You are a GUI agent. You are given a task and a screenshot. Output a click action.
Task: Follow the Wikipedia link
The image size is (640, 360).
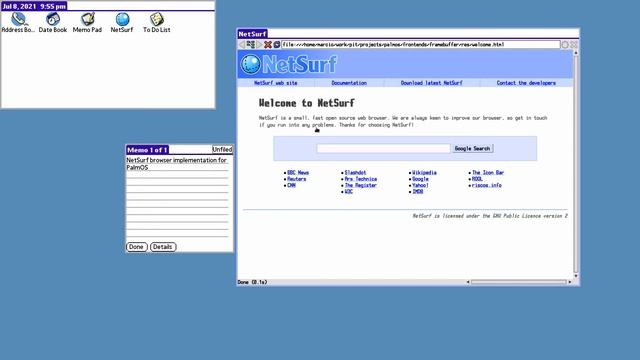[424, 173]
